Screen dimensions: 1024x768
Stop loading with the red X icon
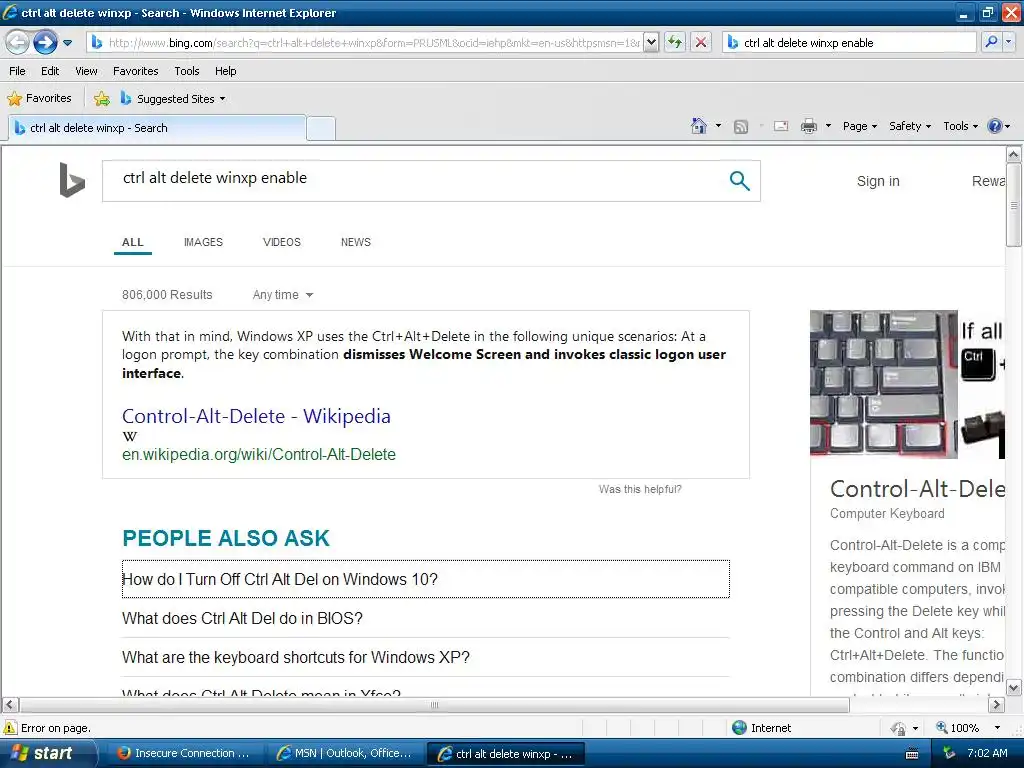click(701, 42)
